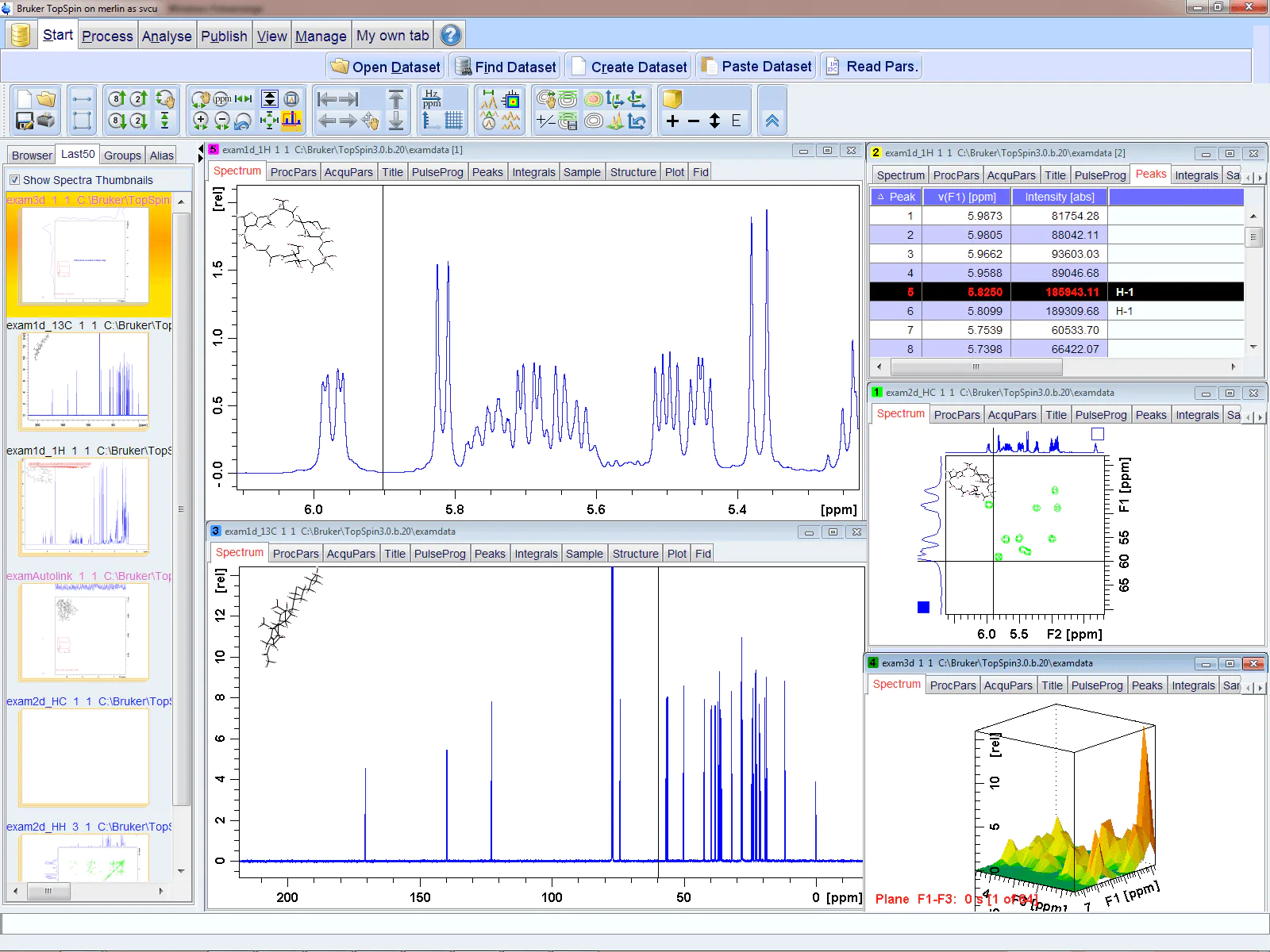Click the thumbnail list vertical scrollbar
The image size is (1270, 952).
point(181,508)
